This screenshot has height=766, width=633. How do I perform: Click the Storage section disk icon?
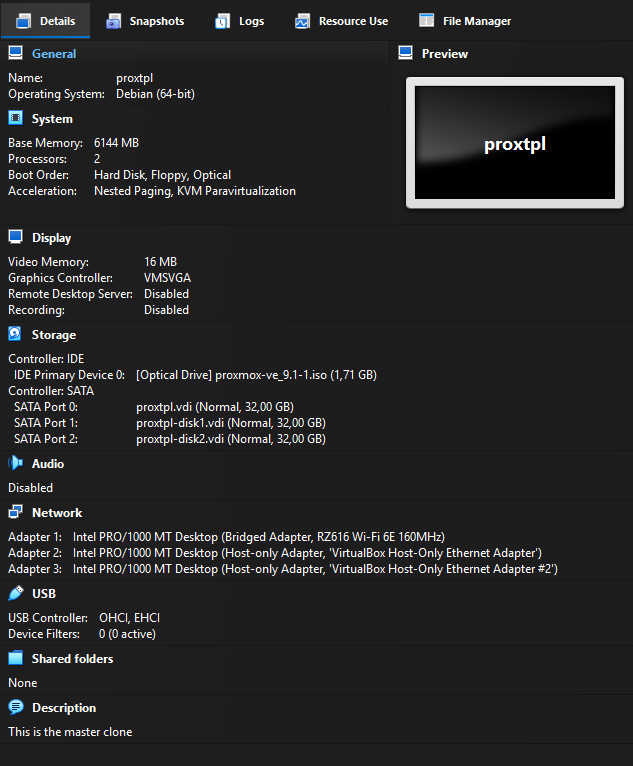pyautogui.click(x=15, y=334)
